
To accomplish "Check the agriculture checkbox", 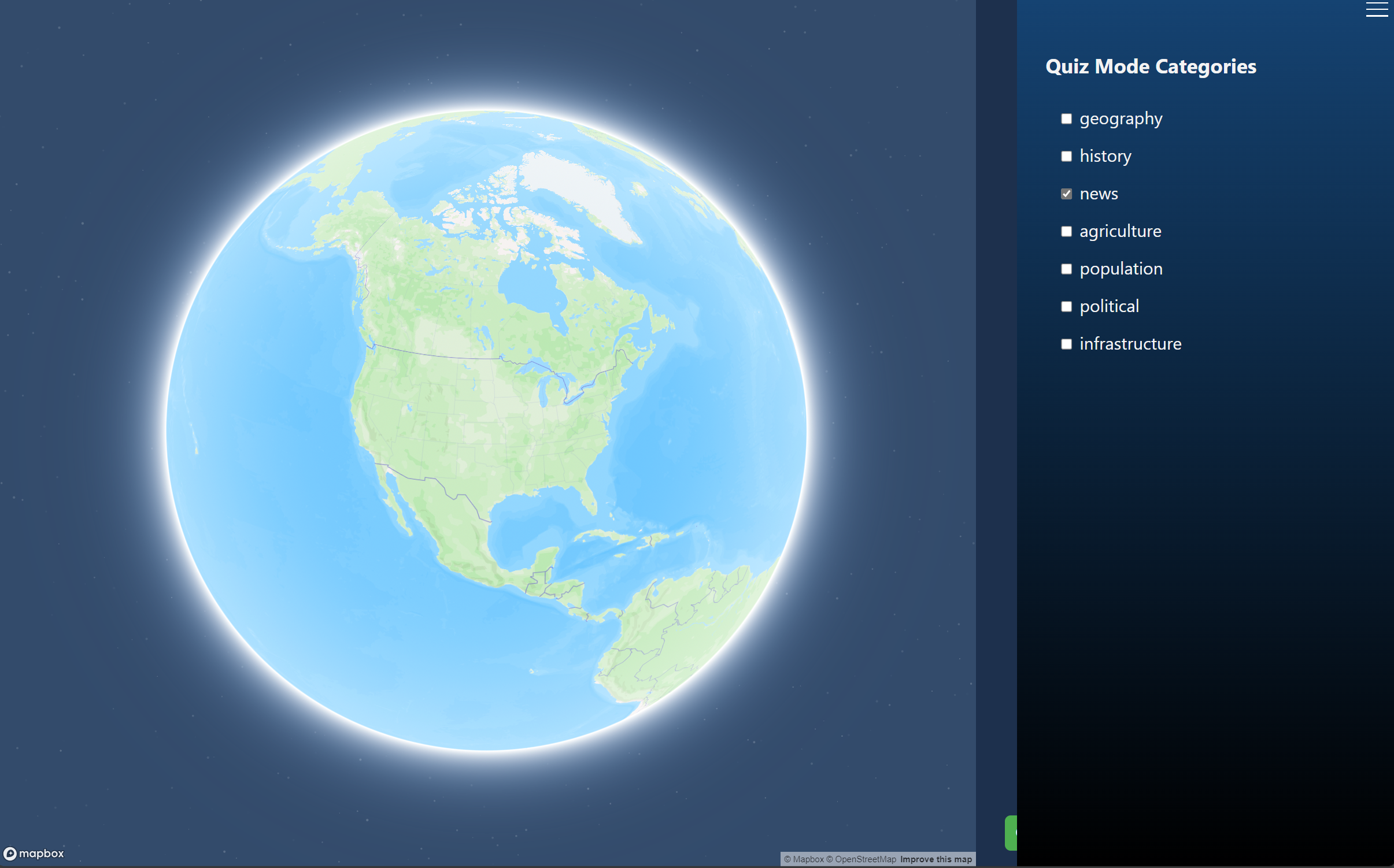I will pyautogui.click(x=1066, y=232).
